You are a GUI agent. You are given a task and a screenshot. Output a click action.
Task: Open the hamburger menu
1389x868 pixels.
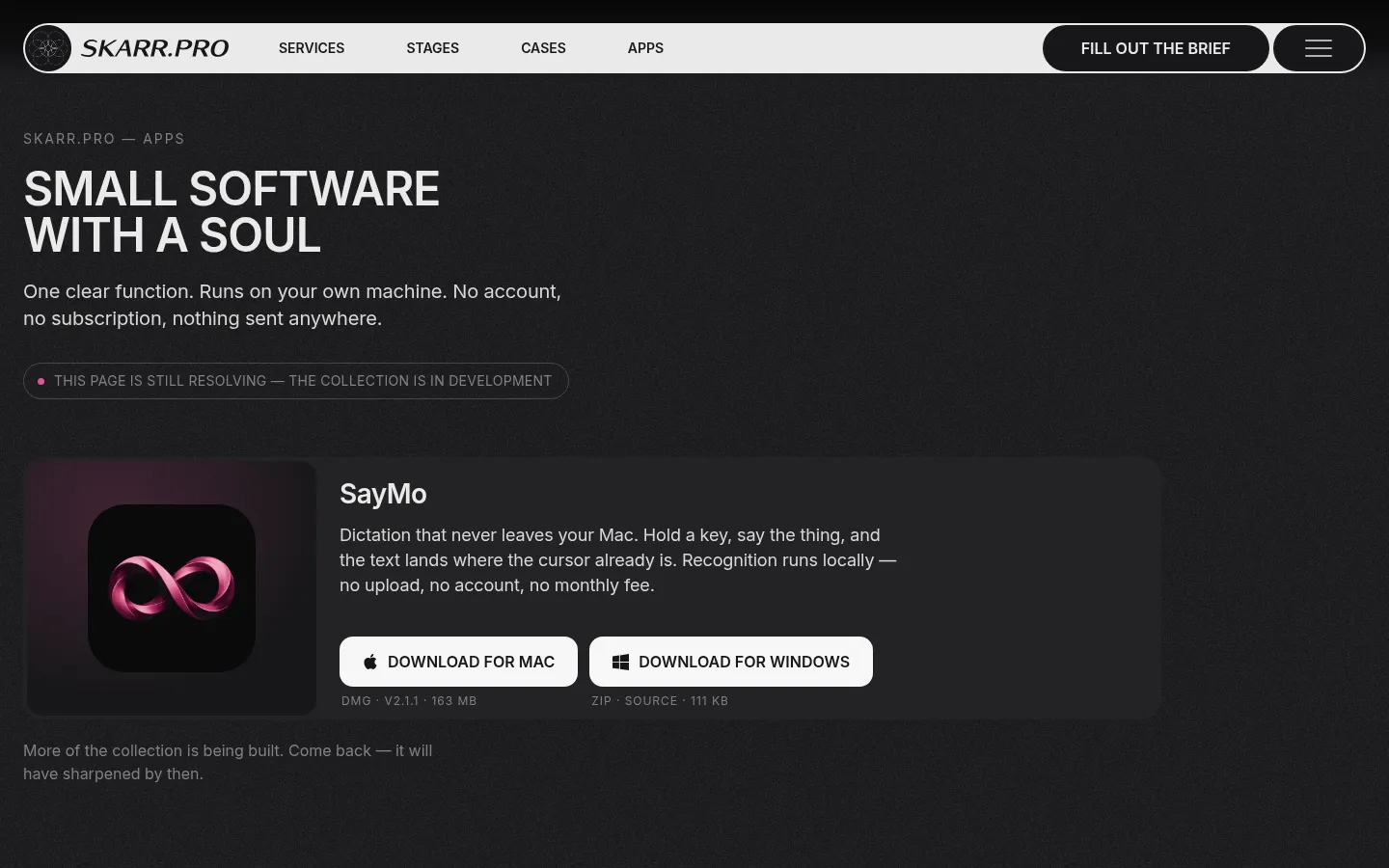point(1319,48)
